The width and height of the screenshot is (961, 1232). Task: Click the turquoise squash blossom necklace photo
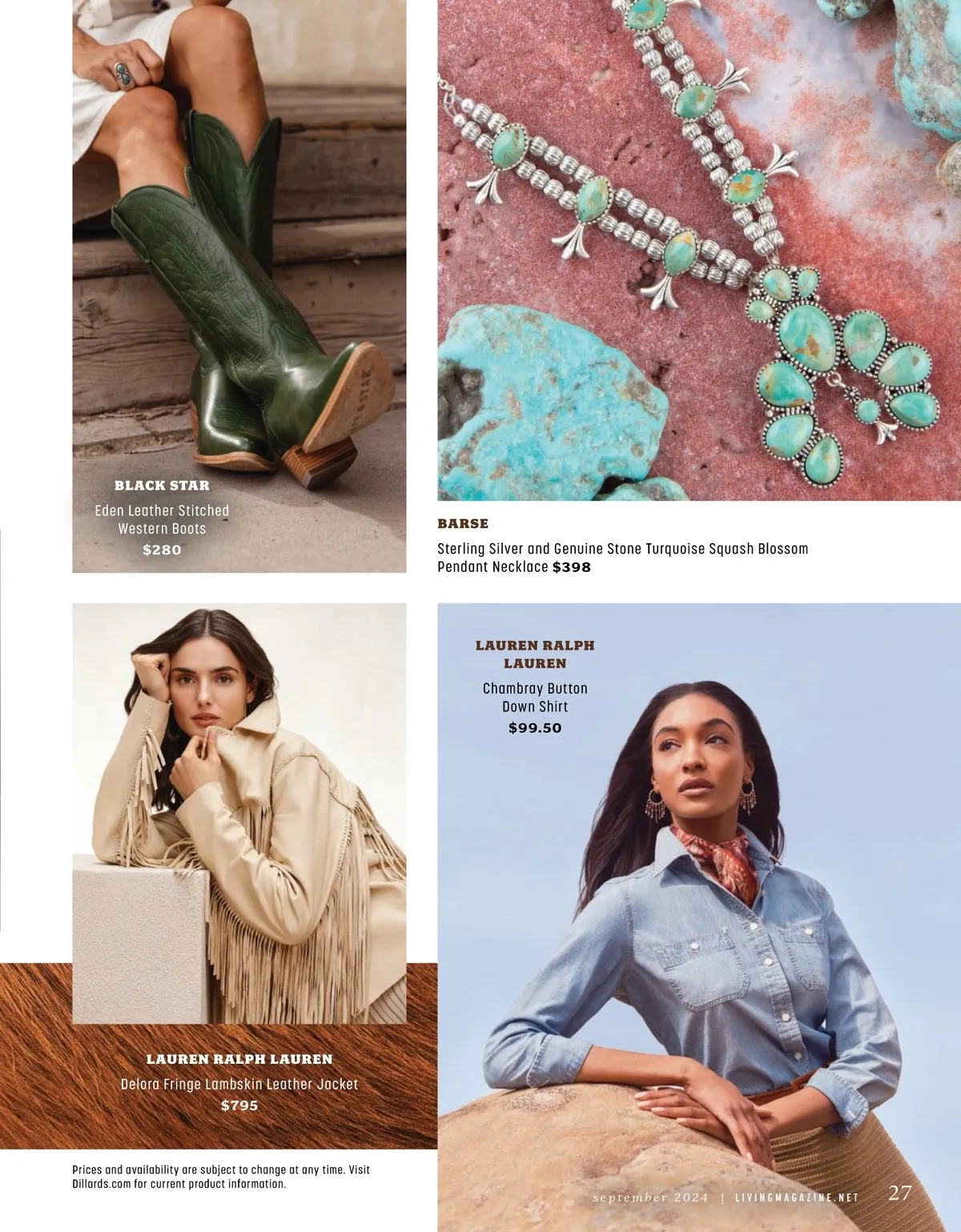tap(699, 250)
